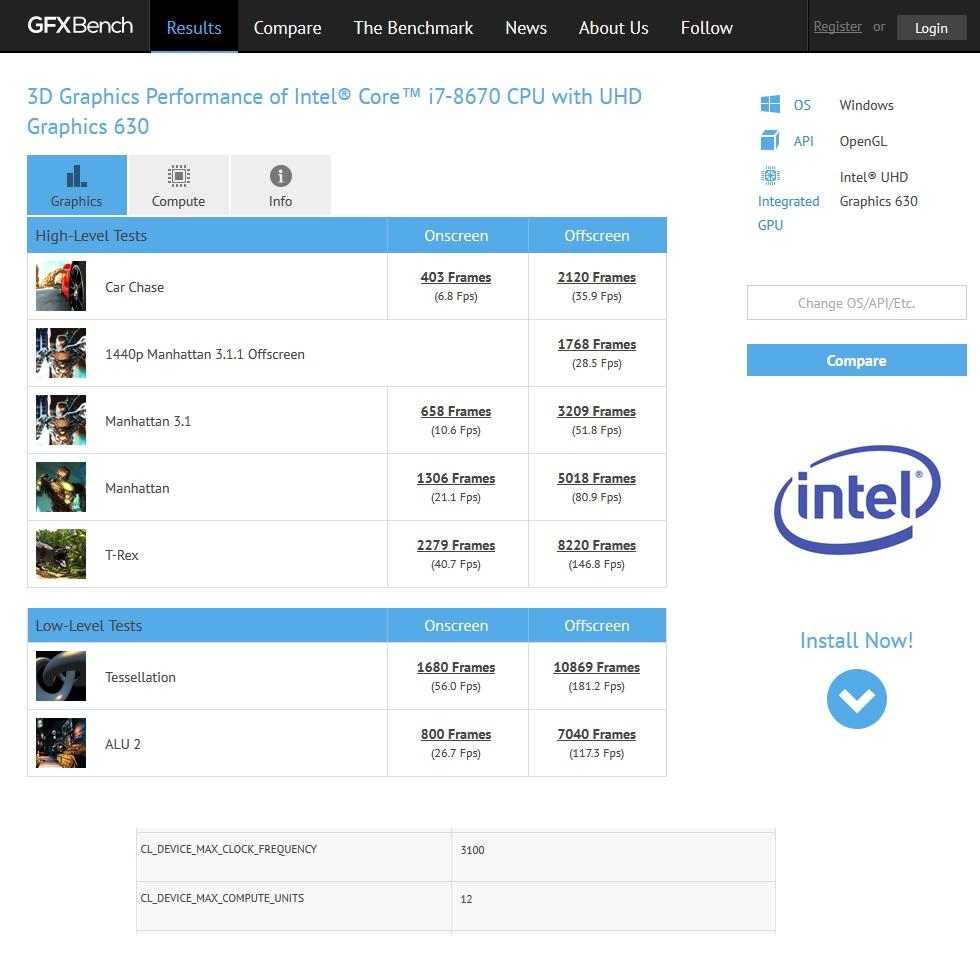This screenshot has height=960, width=980.
Task: Open T-Rex offscreen 8220 Frames result
Action: coord(597,544)
